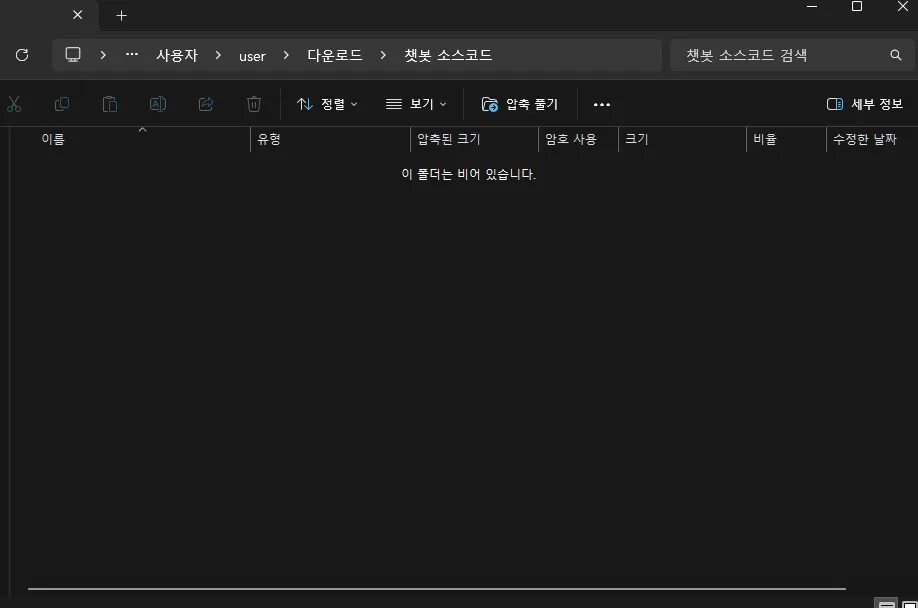Open the 압축 풀기 extract command
The width and height of the screenshot is (918, 608).
(520, 104)
